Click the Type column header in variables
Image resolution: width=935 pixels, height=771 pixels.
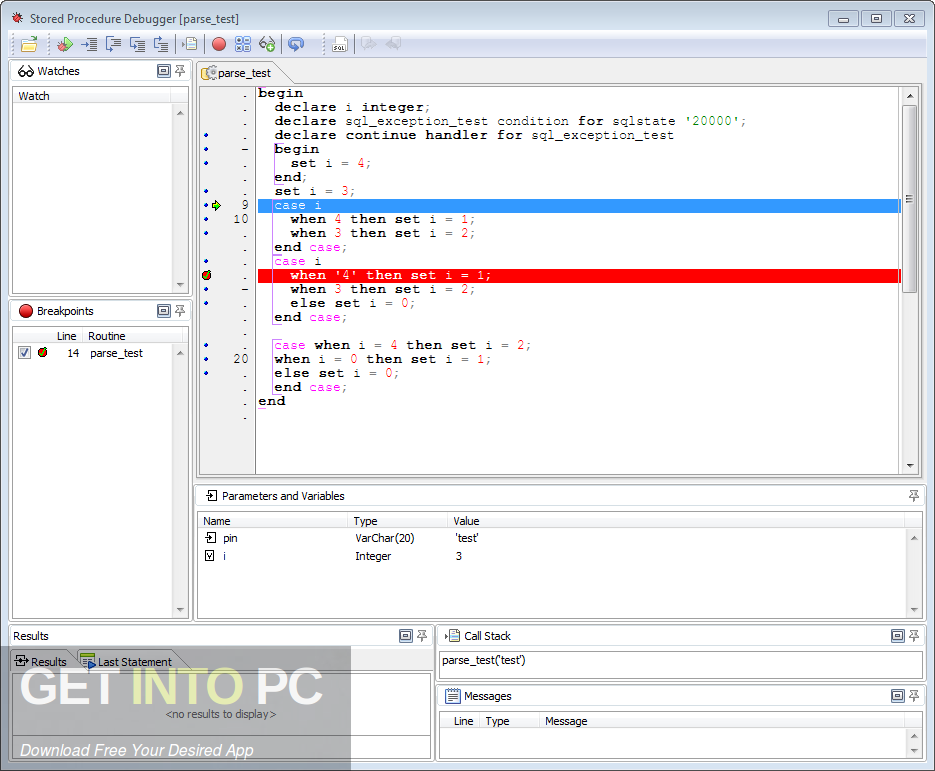coord(398,521)
